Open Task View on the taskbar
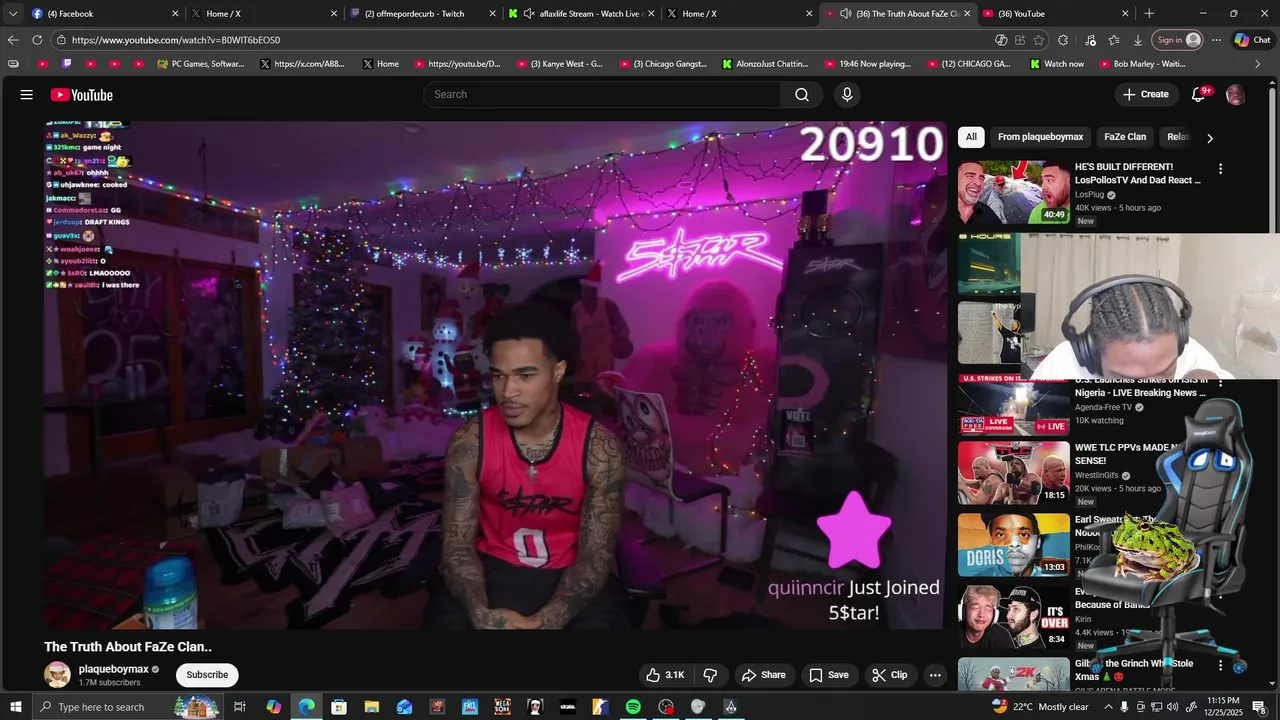 240,707
